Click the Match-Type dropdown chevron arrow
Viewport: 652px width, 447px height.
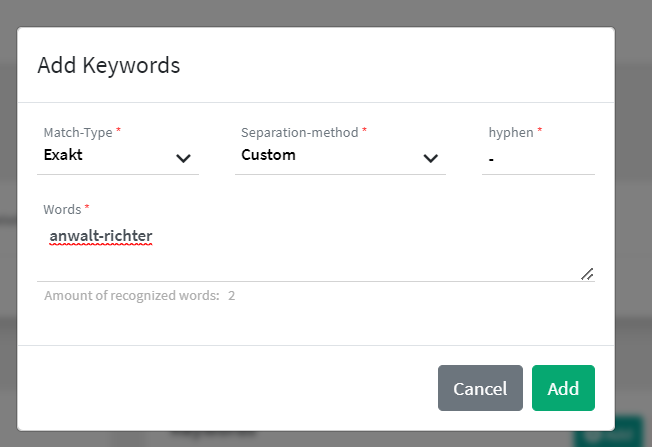[183, 158]
